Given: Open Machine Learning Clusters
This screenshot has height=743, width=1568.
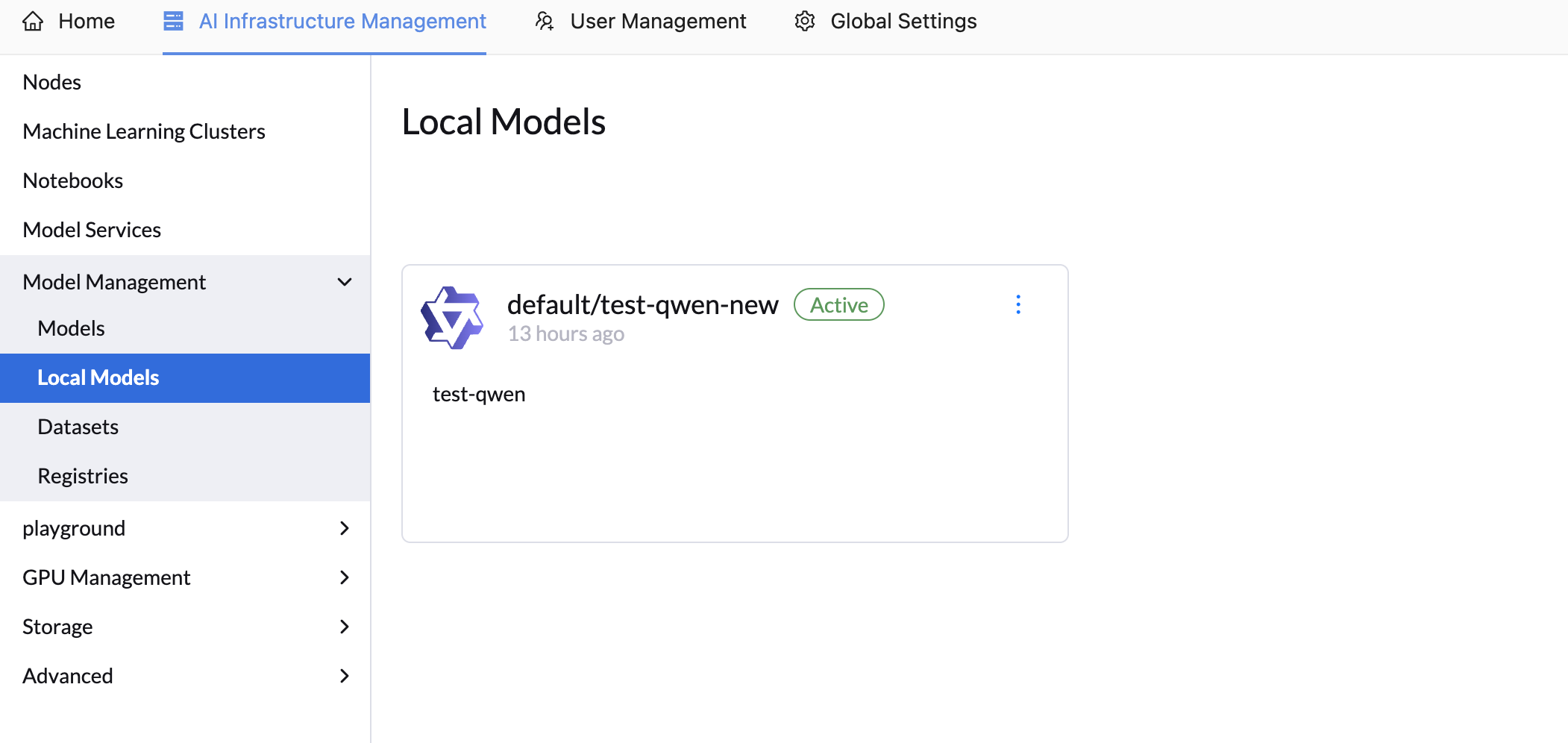Looking at the screenshot, I should point(185,131).
